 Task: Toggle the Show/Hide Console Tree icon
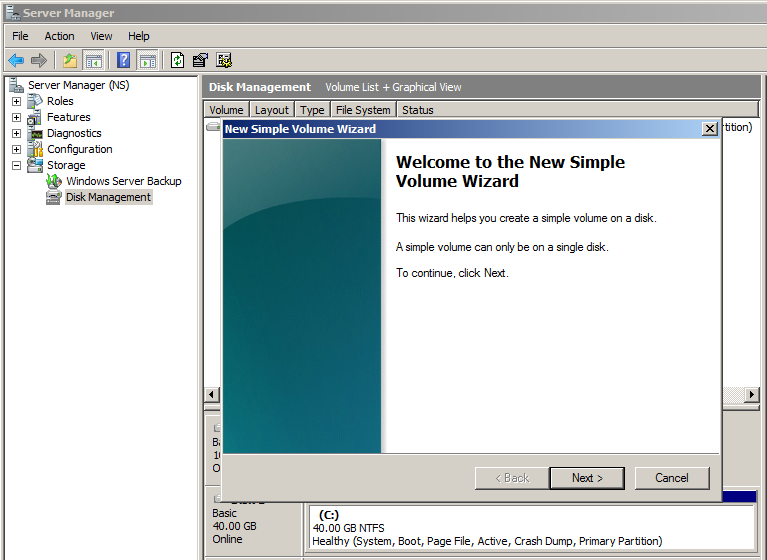(x=93, y=61)
